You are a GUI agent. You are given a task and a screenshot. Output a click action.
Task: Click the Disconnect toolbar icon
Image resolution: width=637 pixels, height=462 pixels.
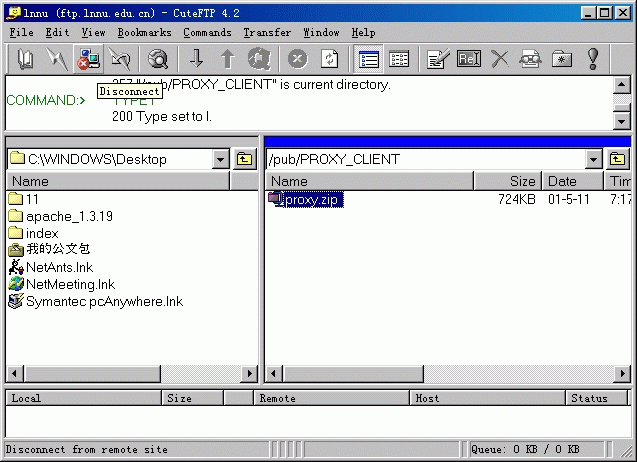(x=89, y=59)
